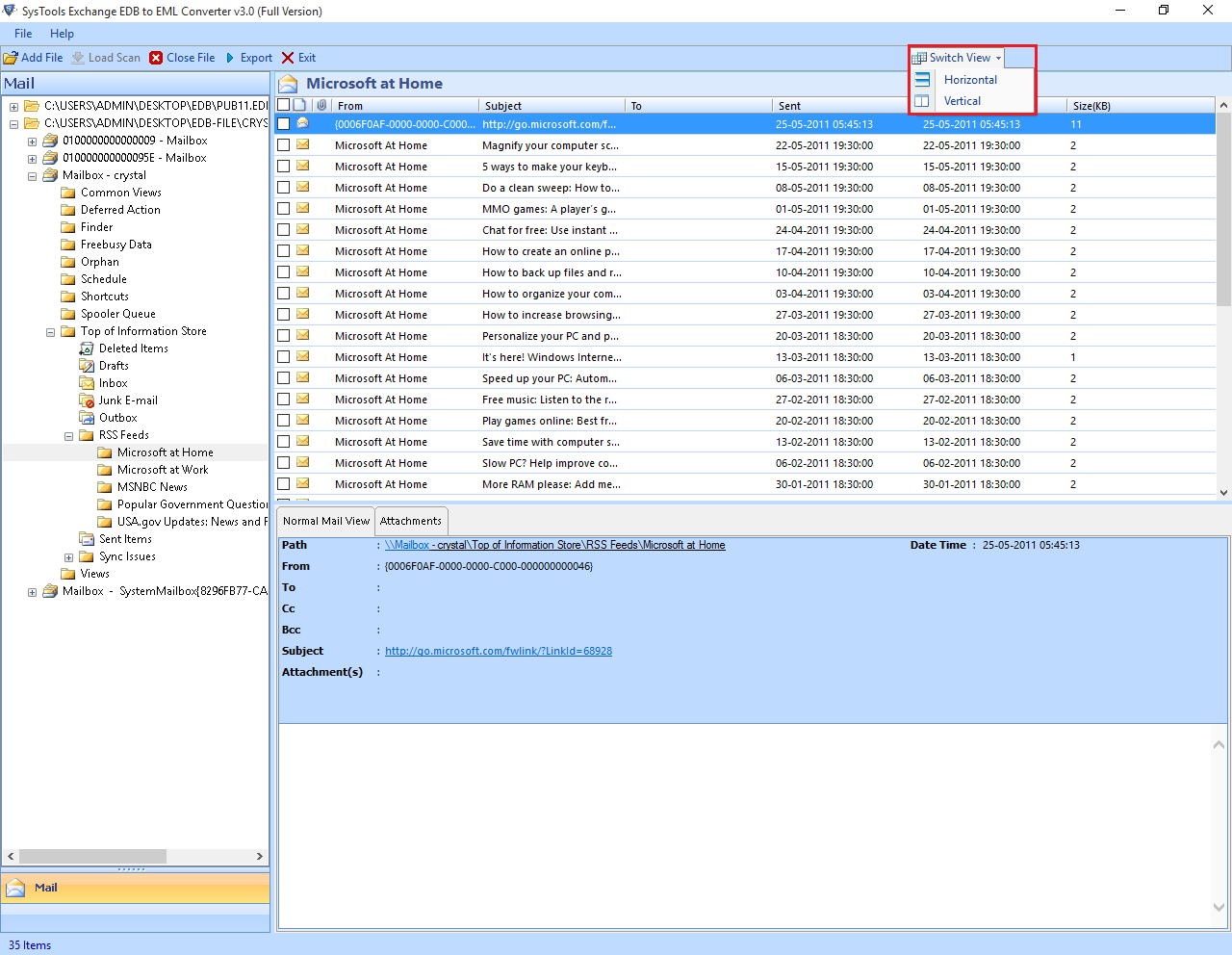1232x955 pixels.
Task: Click the Common Views folder icon
Action: coord(68,193)
